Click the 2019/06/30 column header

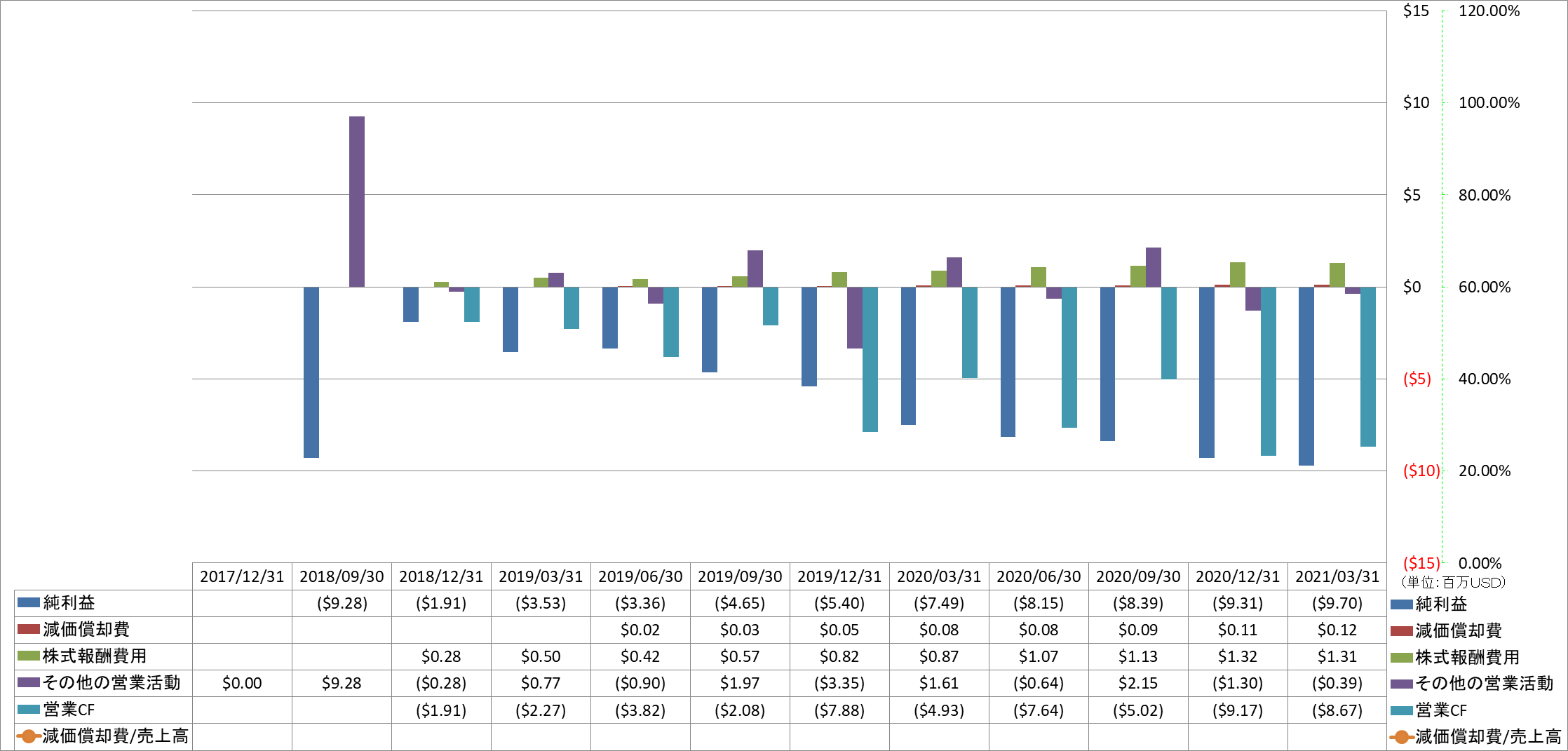tap(640, 576)
